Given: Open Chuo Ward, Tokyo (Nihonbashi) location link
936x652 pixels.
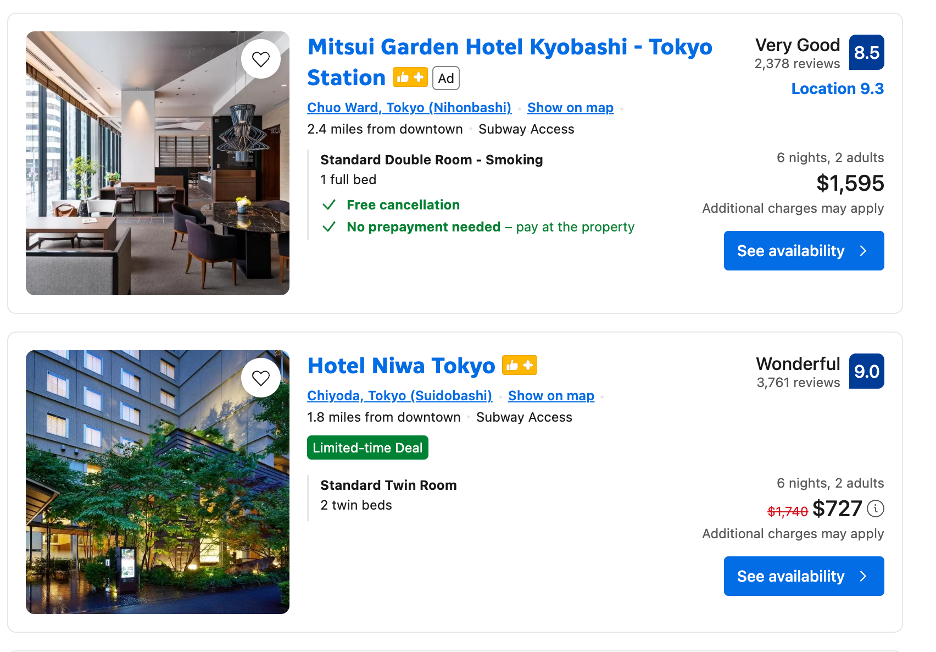Looking at the screenshot, I should pos(409,108).
